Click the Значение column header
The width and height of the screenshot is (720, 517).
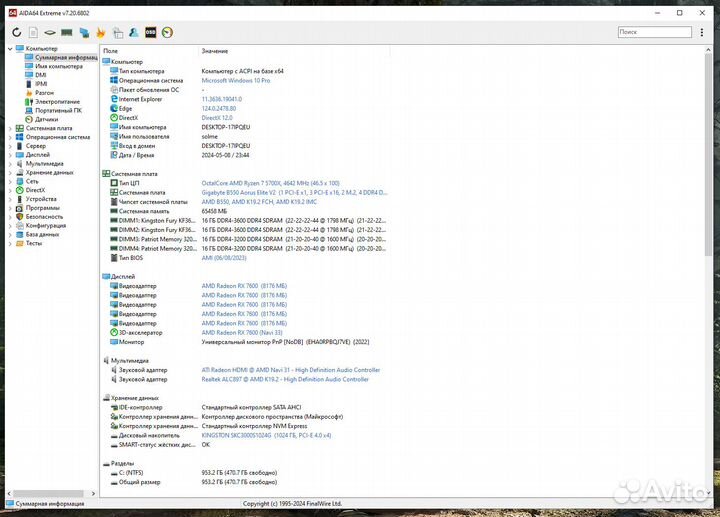214,50
